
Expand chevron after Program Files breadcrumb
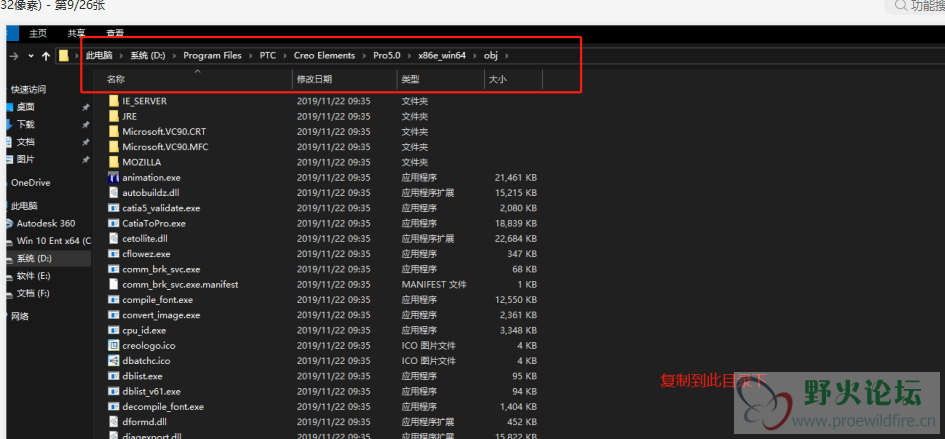(x=251, y=55)
